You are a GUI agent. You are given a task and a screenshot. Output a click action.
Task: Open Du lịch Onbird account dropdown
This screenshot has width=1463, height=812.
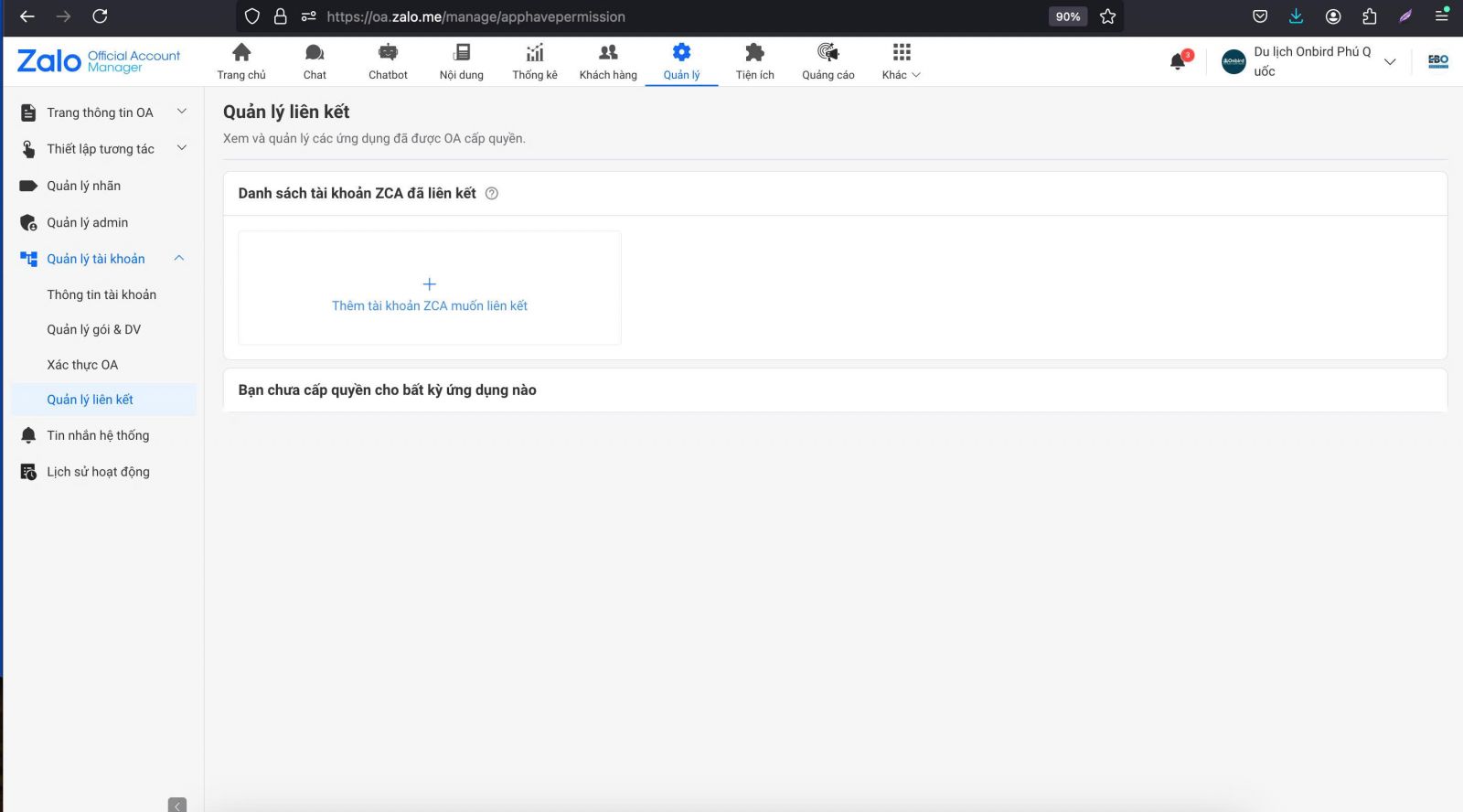click(x=1390, y=62)
